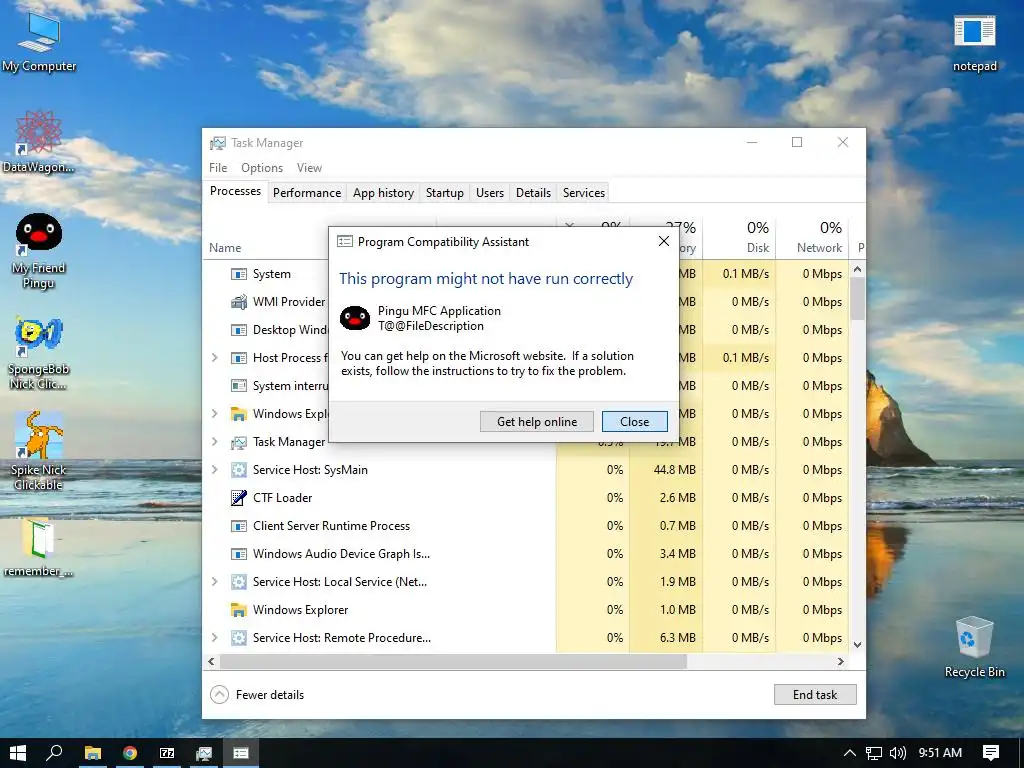Viewport: 1024px width, 768px height.
Task: Click the bottom Windows Explorer folder icon
Action: pos(239,610)
